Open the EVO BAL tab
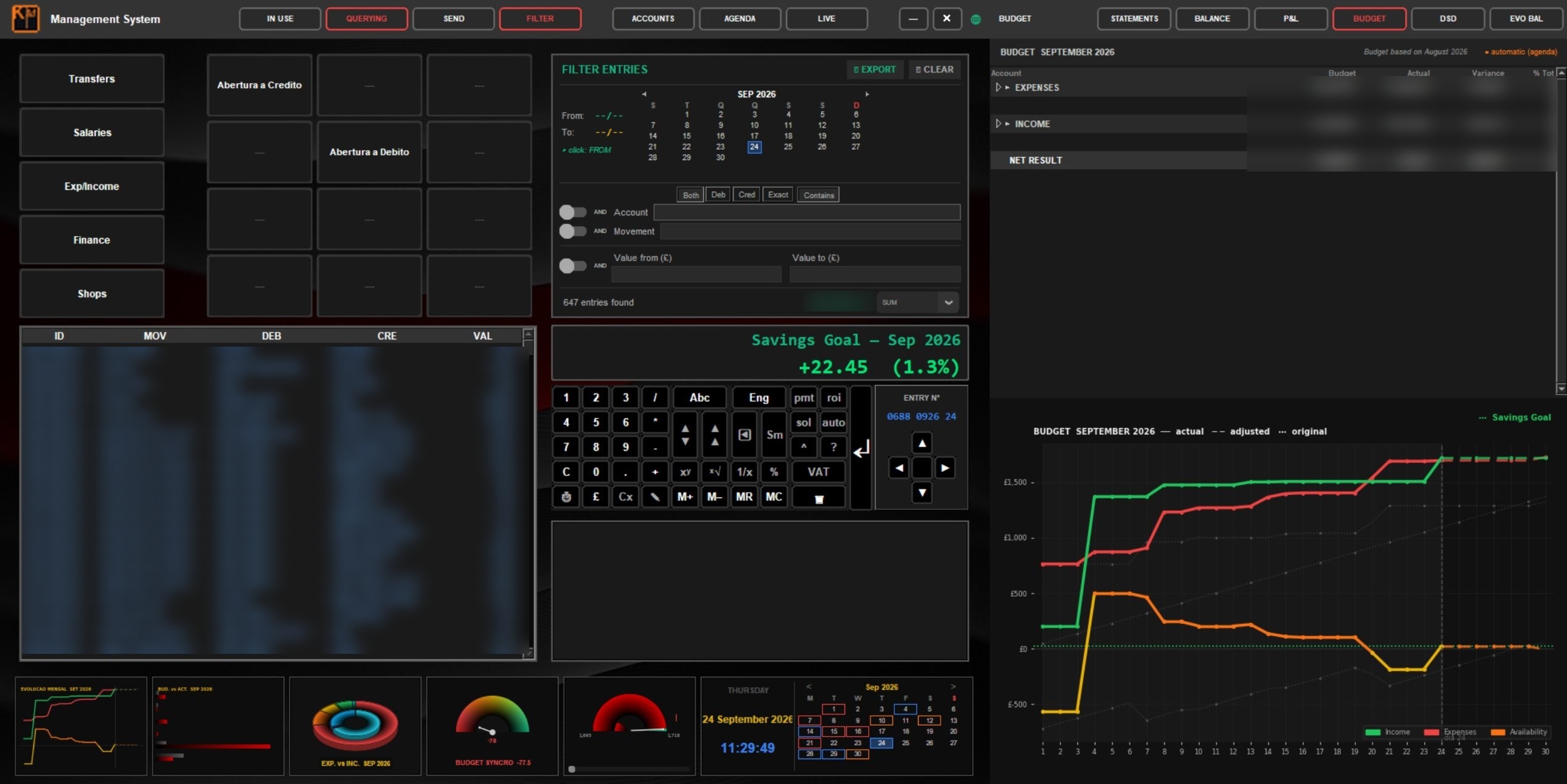 point(1526,19)
